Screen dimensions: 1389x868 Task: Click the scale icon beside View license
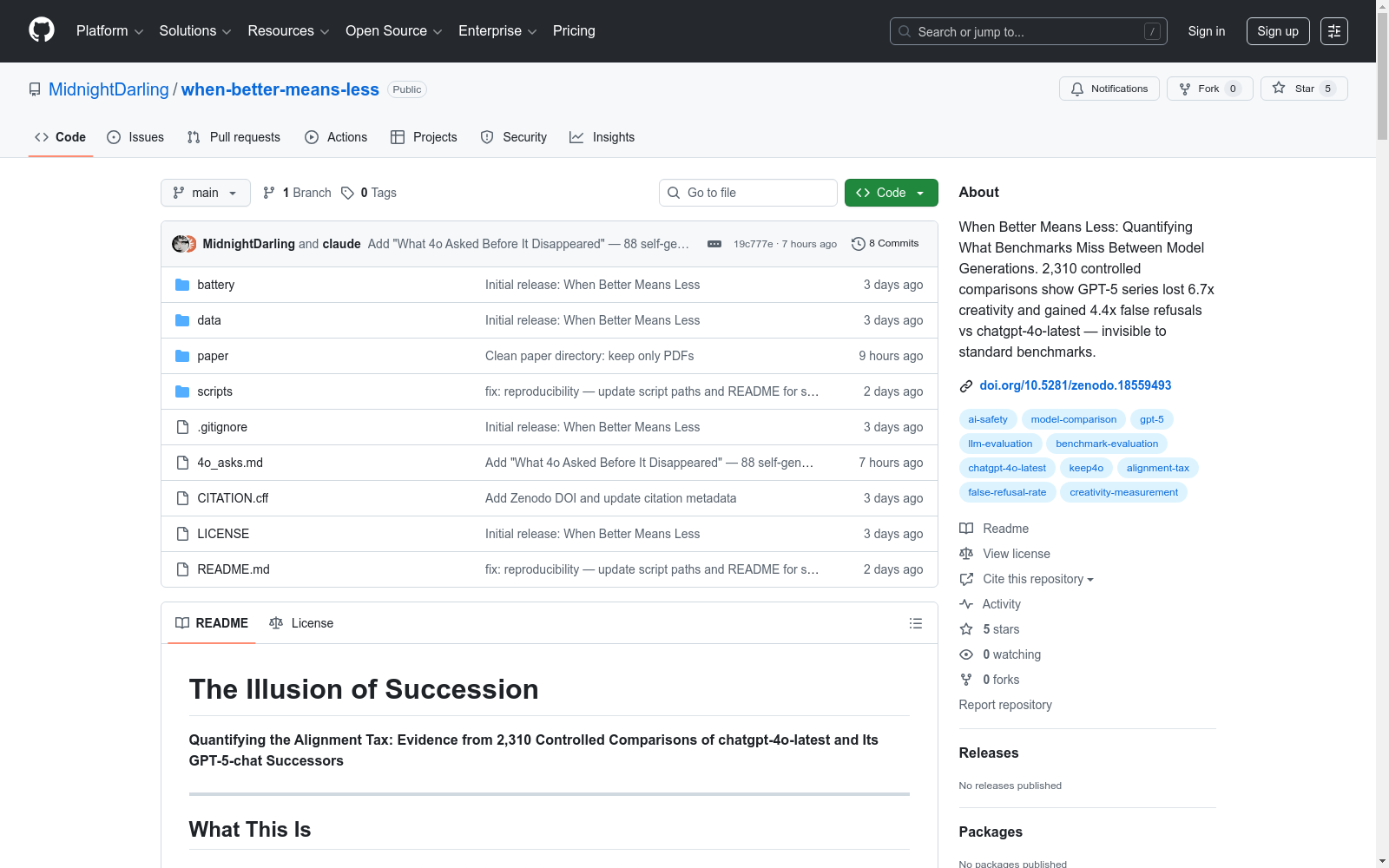[966, 554]
